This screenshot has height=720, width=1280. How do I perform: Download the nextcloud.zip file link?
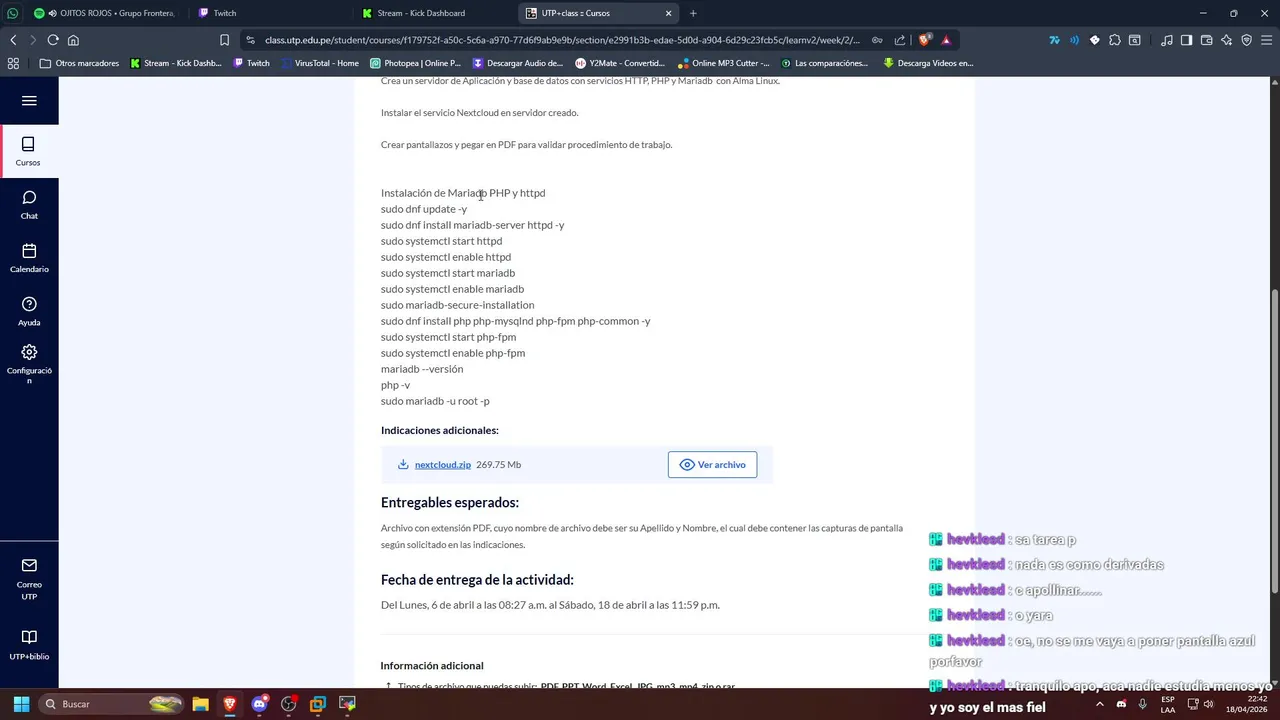[x=443, y=464]
